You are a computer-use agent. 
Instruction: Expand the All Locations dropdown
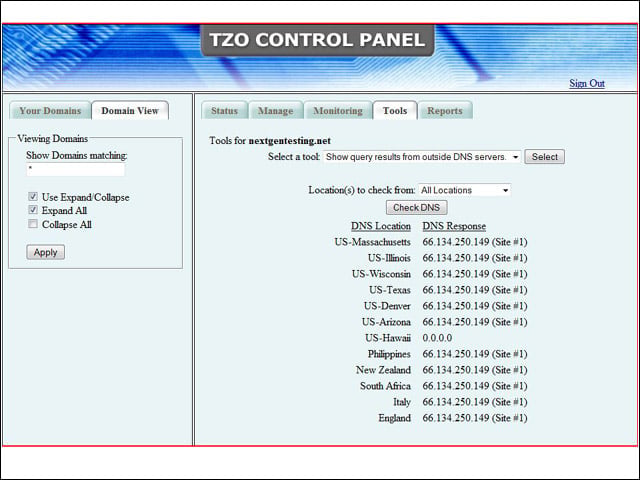tap(464, 190)
